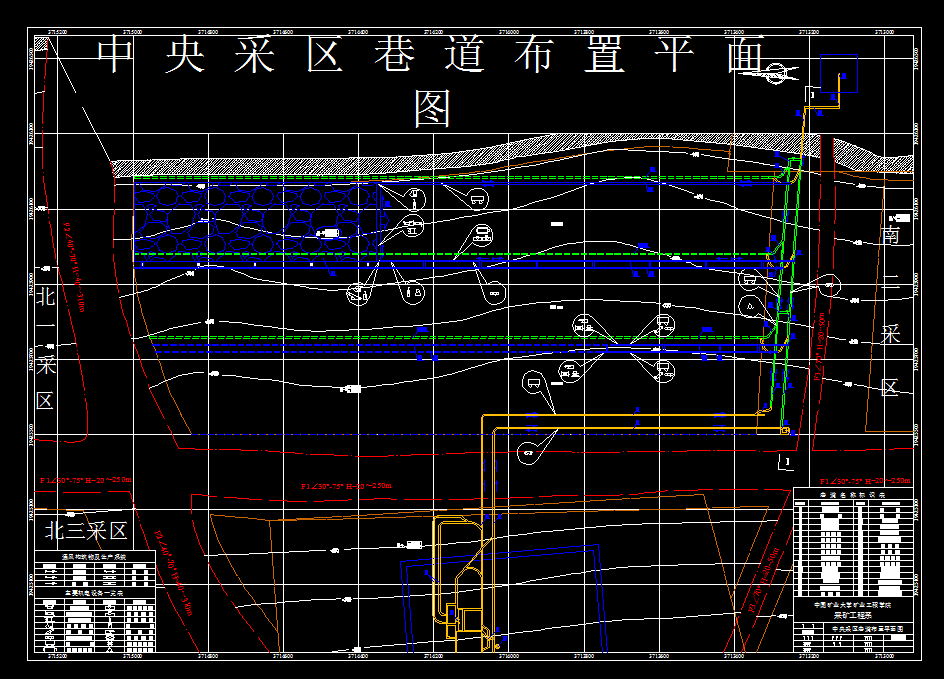Select the red F1 label above the legend table
Image resolution: width=944 pixels, height=679 pixels.
(x=865, y=481)
